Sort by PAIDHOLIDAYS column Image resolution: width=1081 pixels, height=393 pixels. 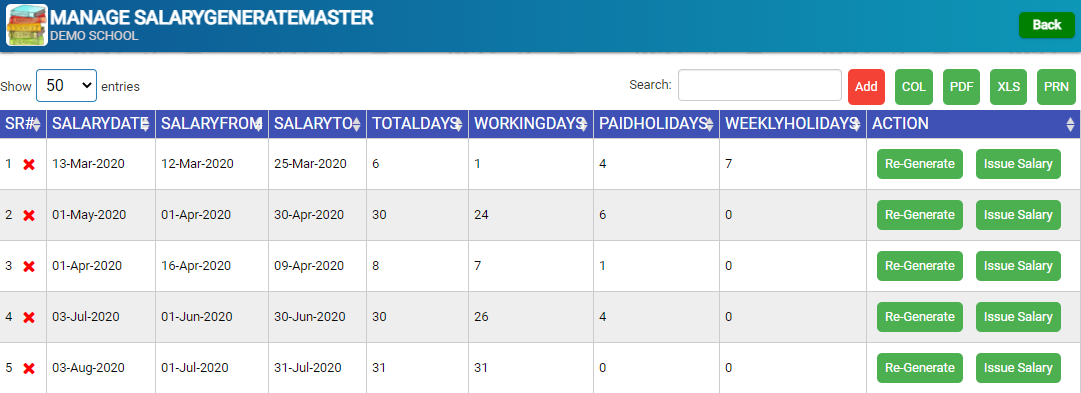click(x=656, y=124)
